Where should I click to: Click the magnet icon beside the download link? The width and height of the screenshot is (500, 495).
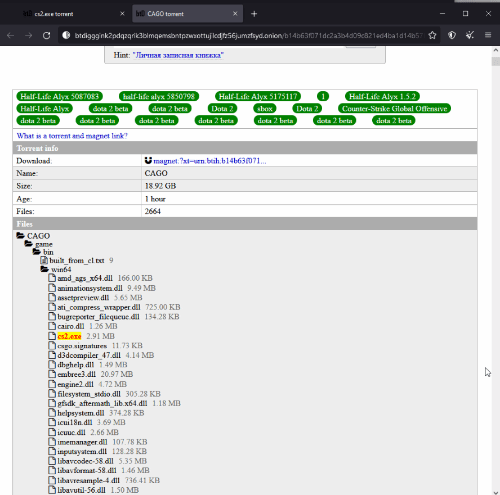[148, 161]
